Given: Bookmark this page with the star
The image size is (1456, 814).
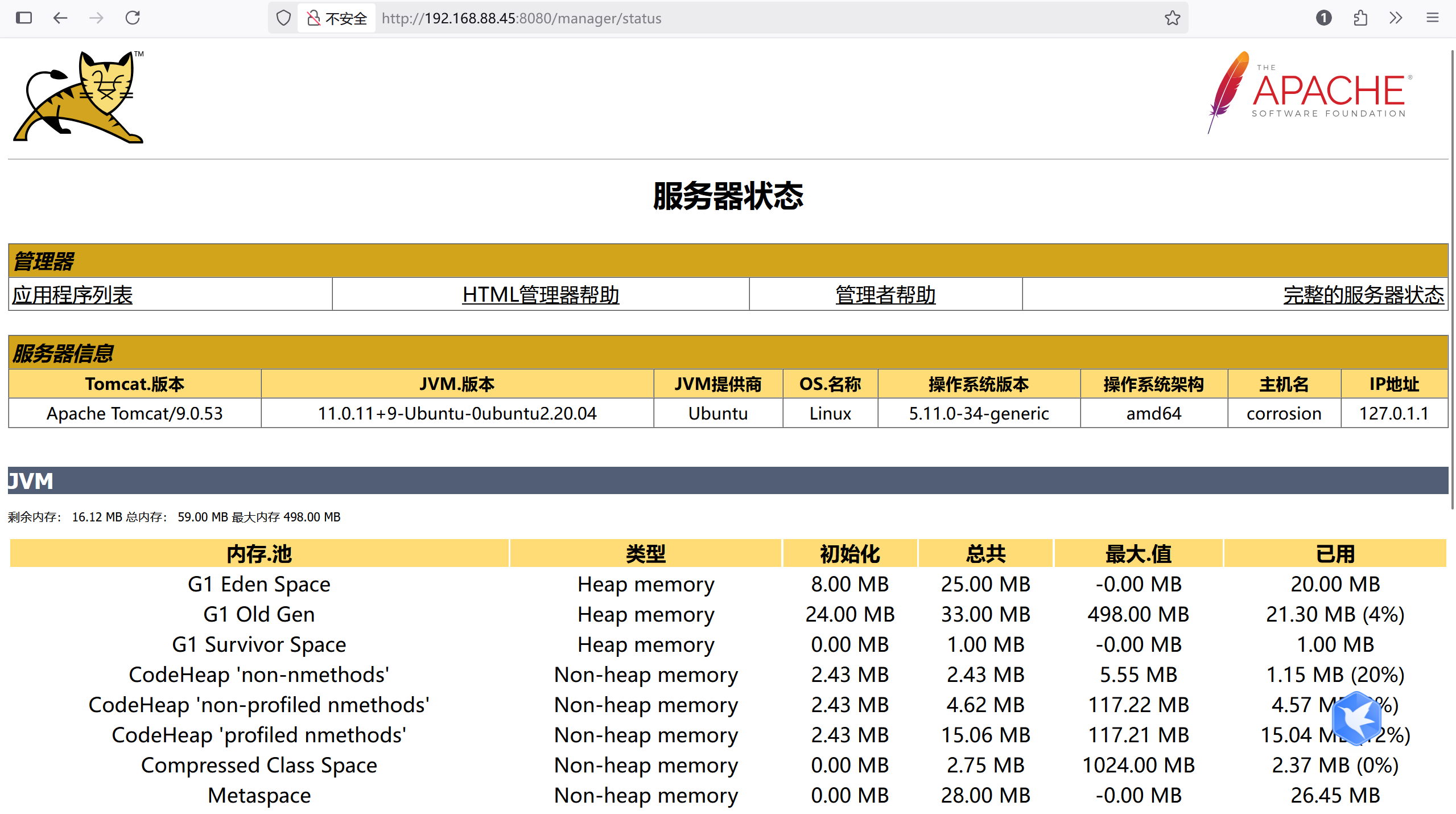Looking at the screenshot, I should click(1172, 18).
